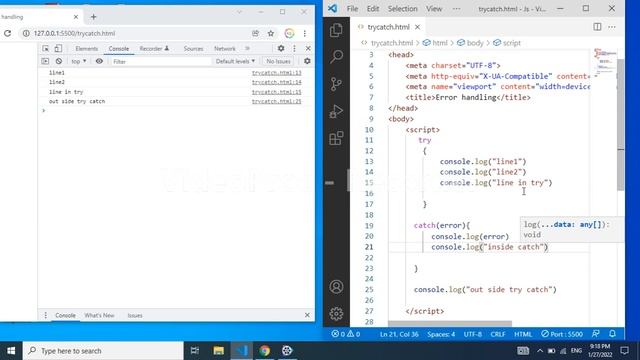This screenshot has height=360, width=640.
Task: Open console settings gear
Action: pos(307,61)
